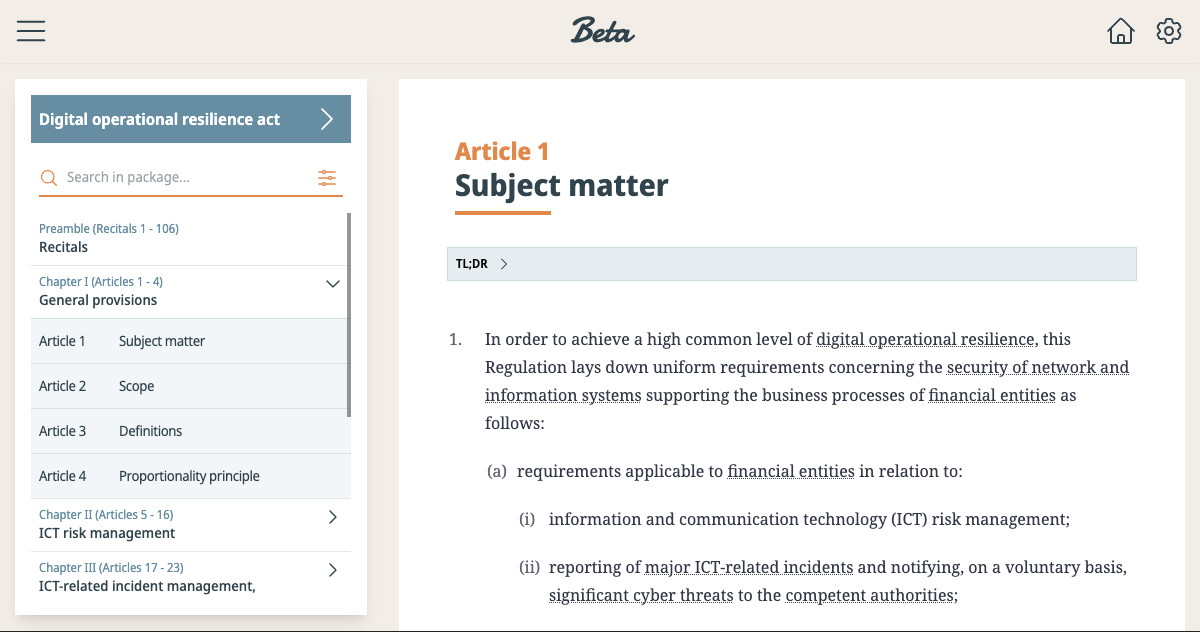
Task: Open the hamburger navigation menu
Action: 31,31
